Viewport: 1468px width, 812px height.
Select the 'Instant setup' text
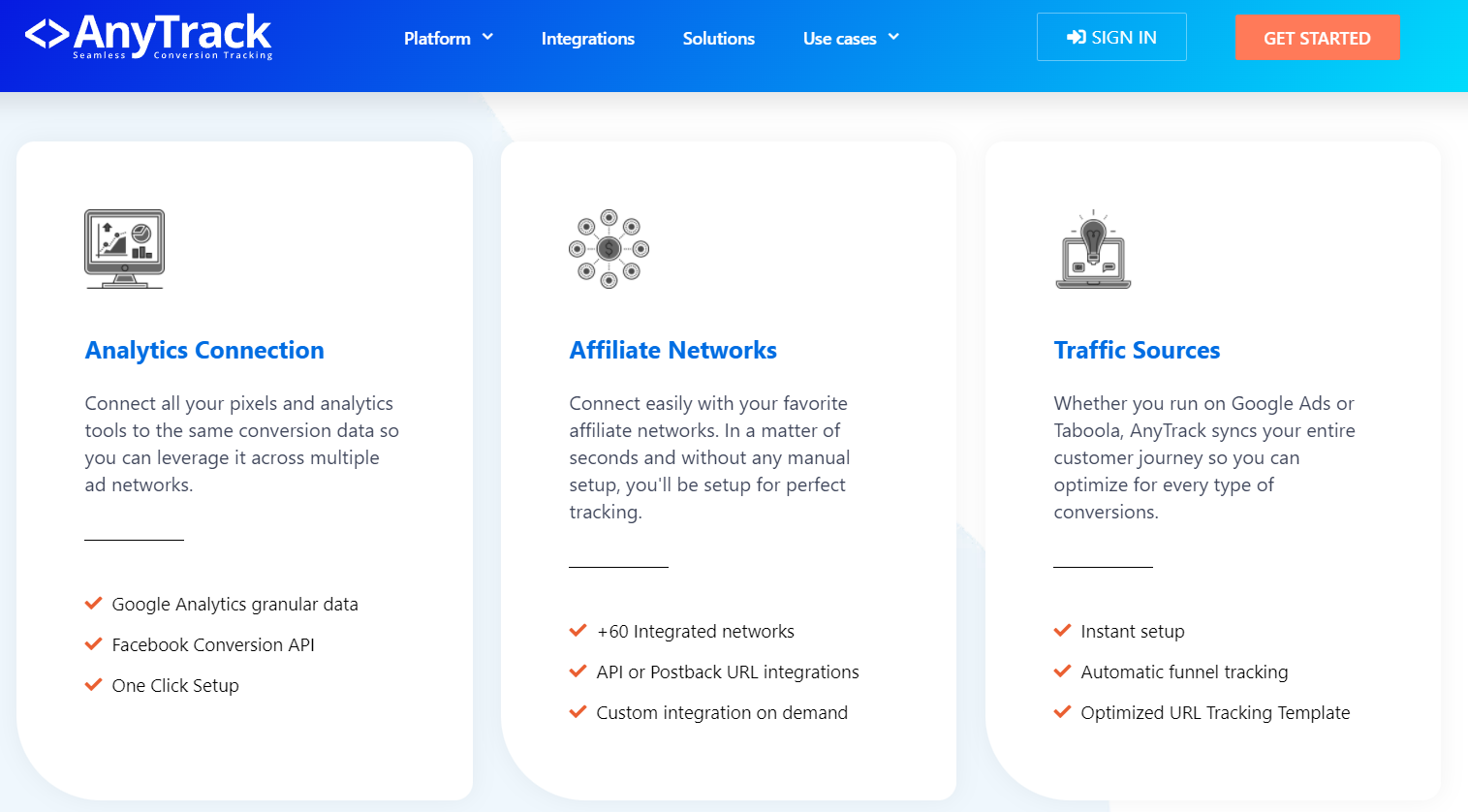point(1133,631)
